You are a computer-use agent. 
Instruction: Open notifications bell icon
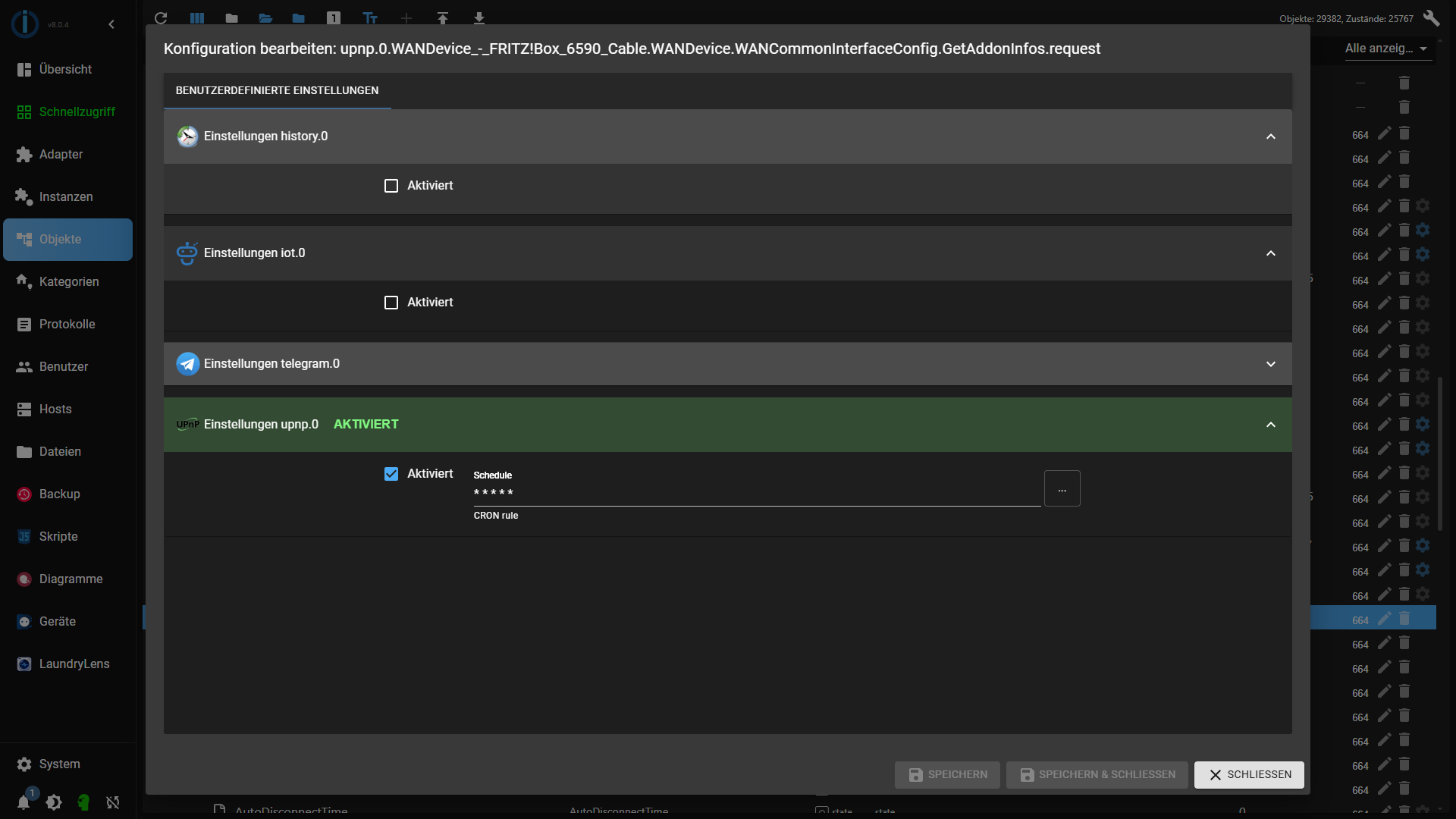tap(24, 802)
